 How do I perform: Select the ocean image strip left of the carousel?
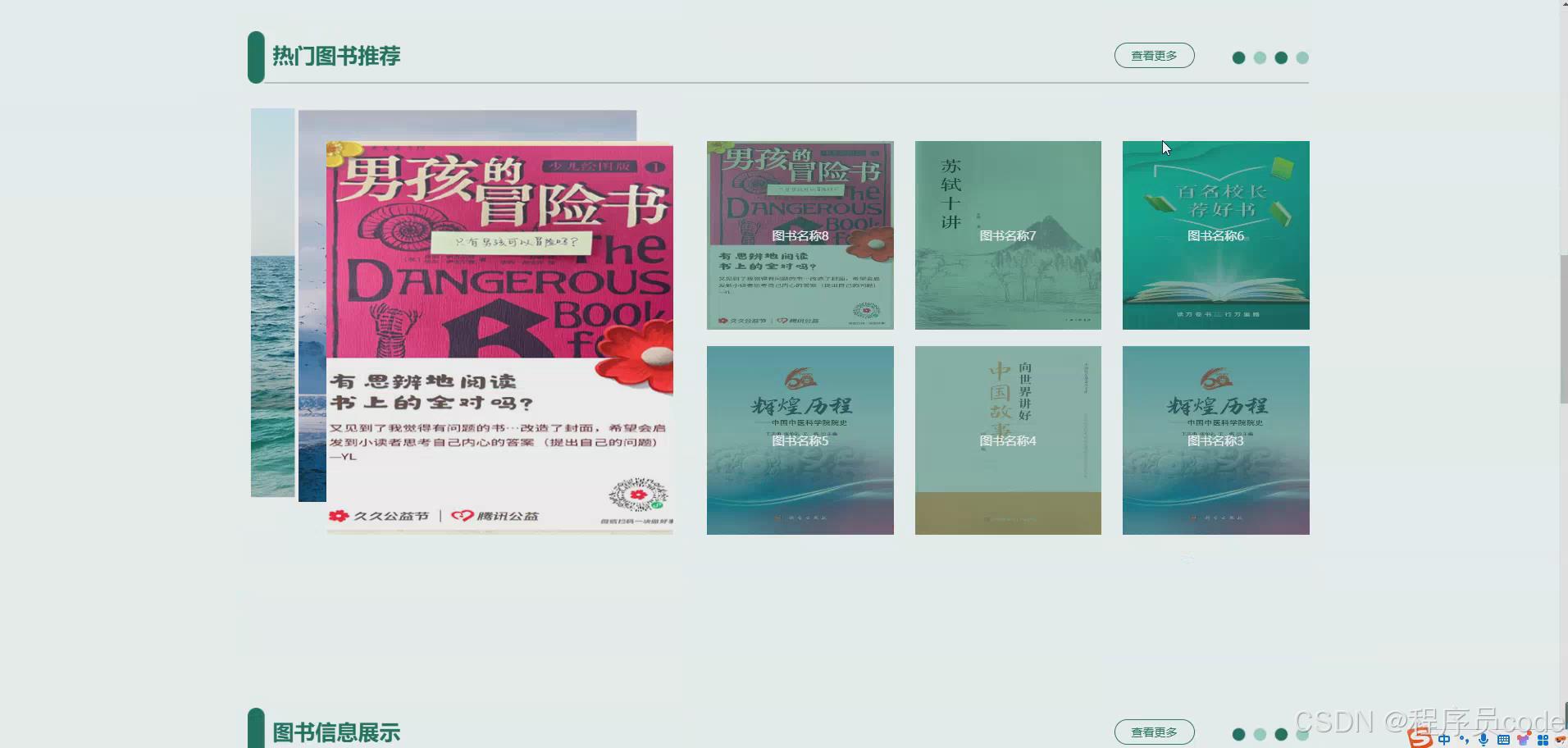272,303
